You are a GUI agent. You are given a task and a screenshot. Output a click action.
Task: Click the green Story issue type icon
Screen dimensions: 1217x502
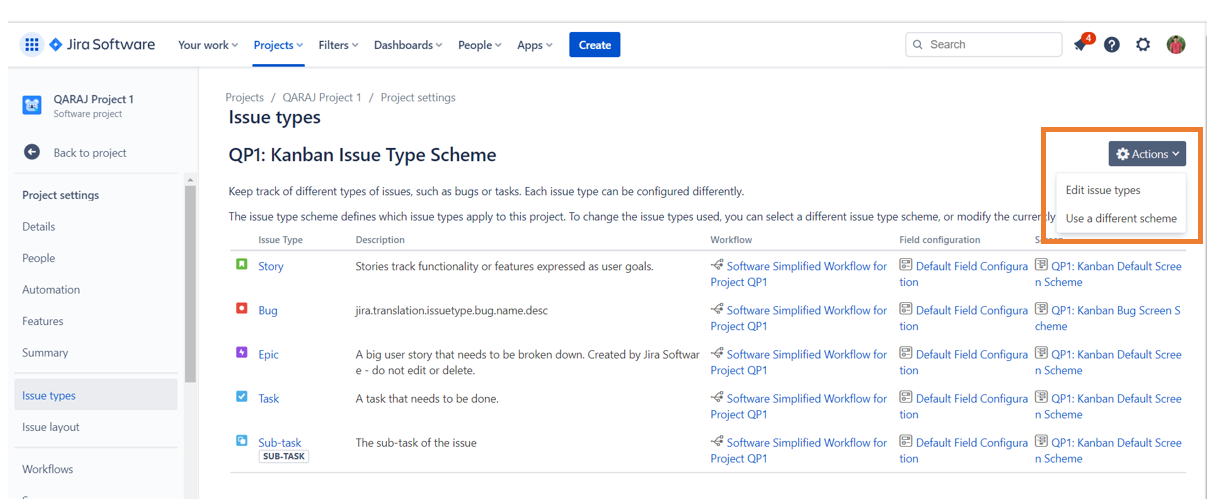241,264
